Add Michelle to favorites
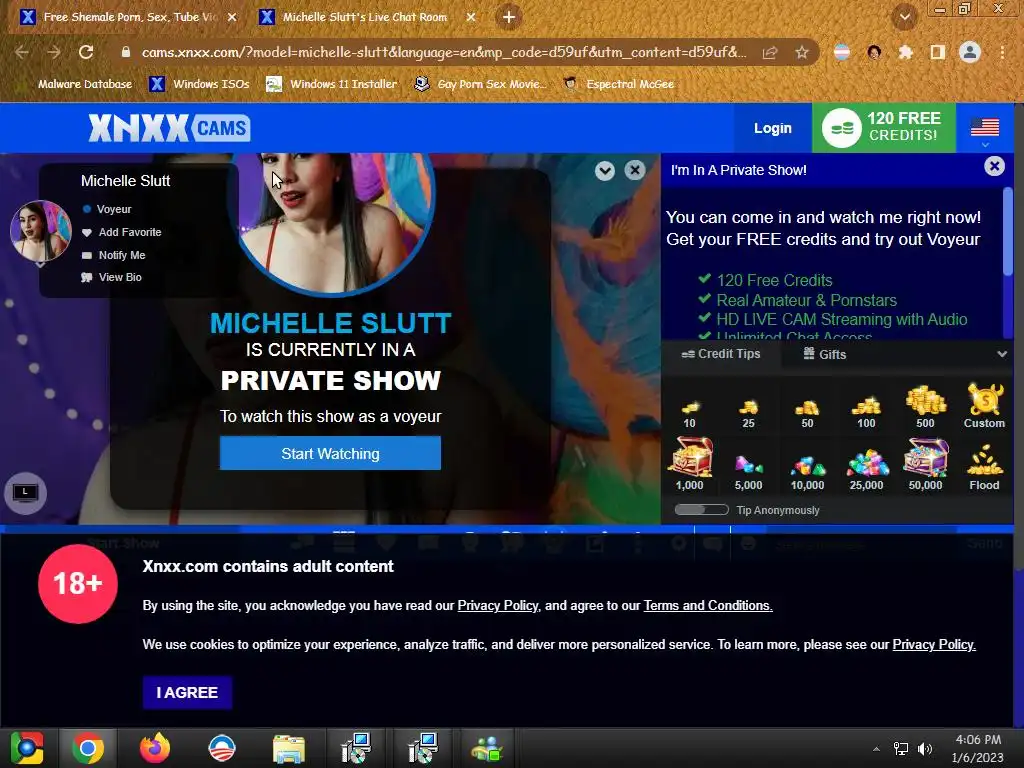 [x=121, y=232]
